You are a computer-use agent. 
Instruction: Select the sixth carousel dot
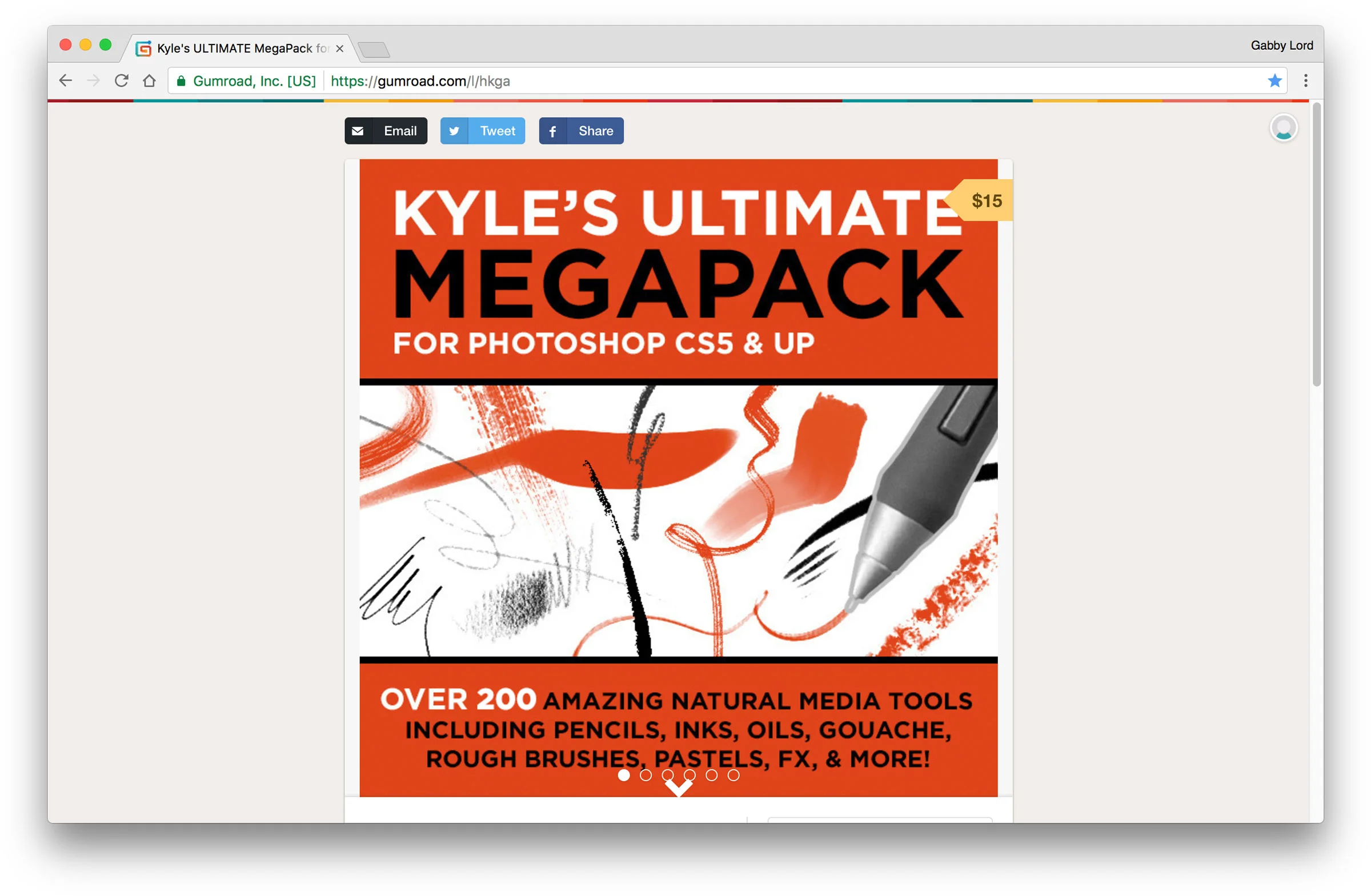(x=733, y=776)
